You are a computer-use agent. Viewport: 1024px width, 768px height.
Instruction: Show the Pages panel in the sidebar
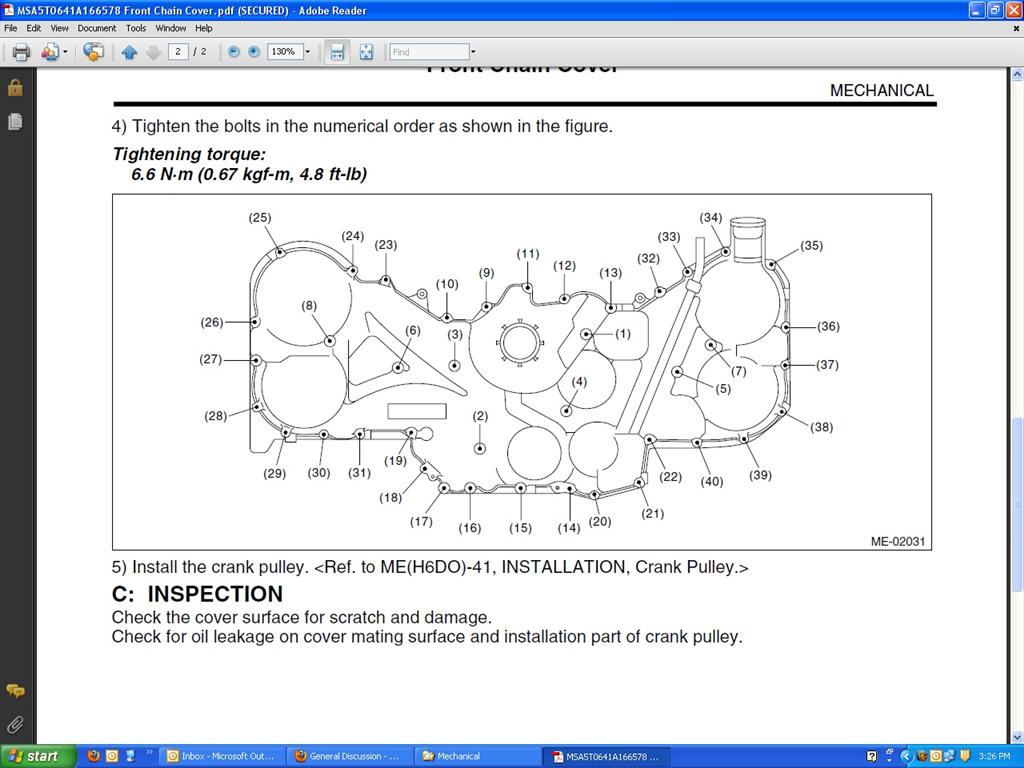coord(14,120)
